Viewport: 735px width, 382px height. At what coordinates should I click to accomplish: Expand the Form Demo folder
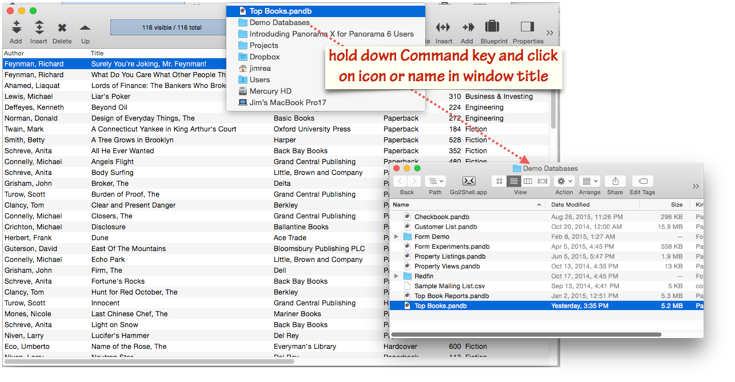[x=396, y=237]
